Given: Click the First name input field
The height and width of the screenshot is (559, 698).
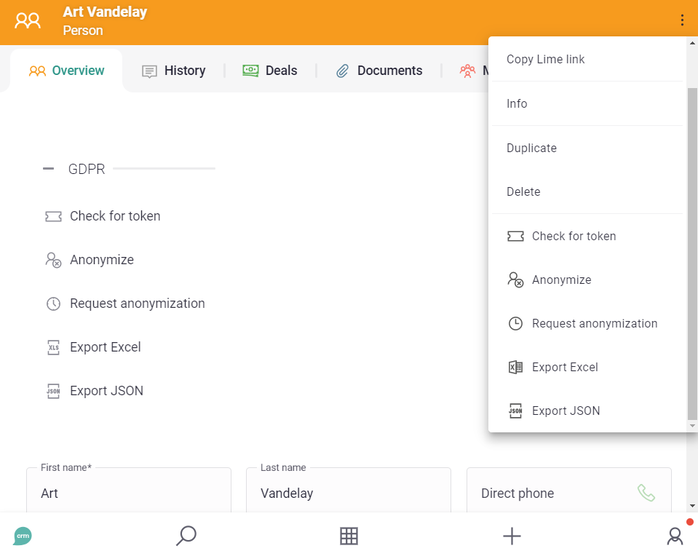Looking at the screenshot, I should point(130,494).
